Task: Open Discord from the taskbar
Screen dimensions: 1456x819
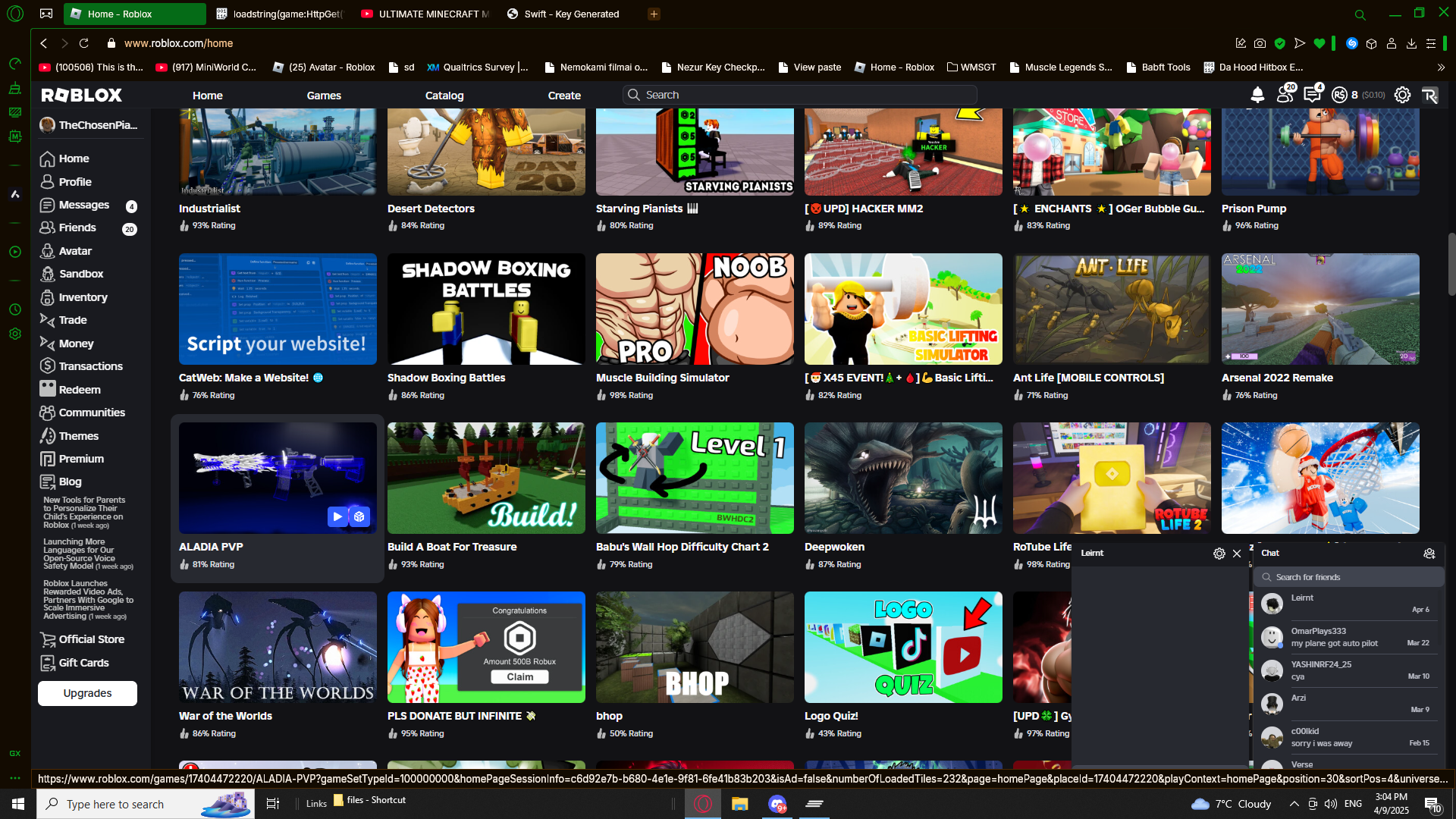Action: pyautogui.click(x=777, y=804)
